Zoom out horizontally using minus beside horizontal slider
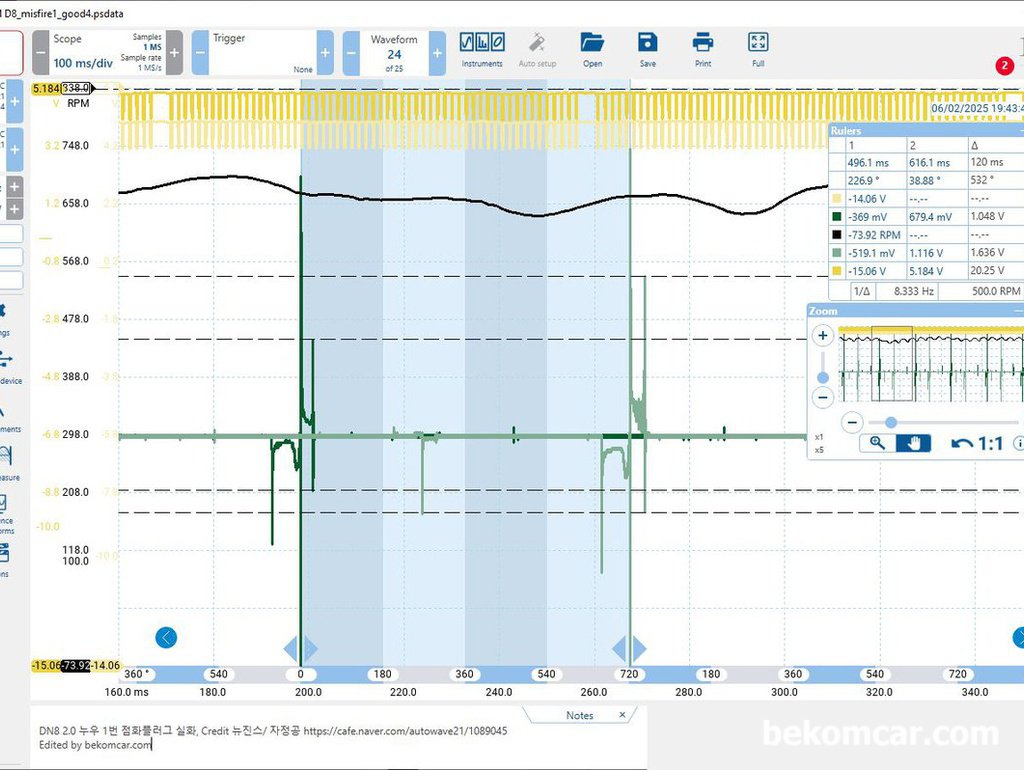The width and height of the screenshot is (1024, 770). 852,423
